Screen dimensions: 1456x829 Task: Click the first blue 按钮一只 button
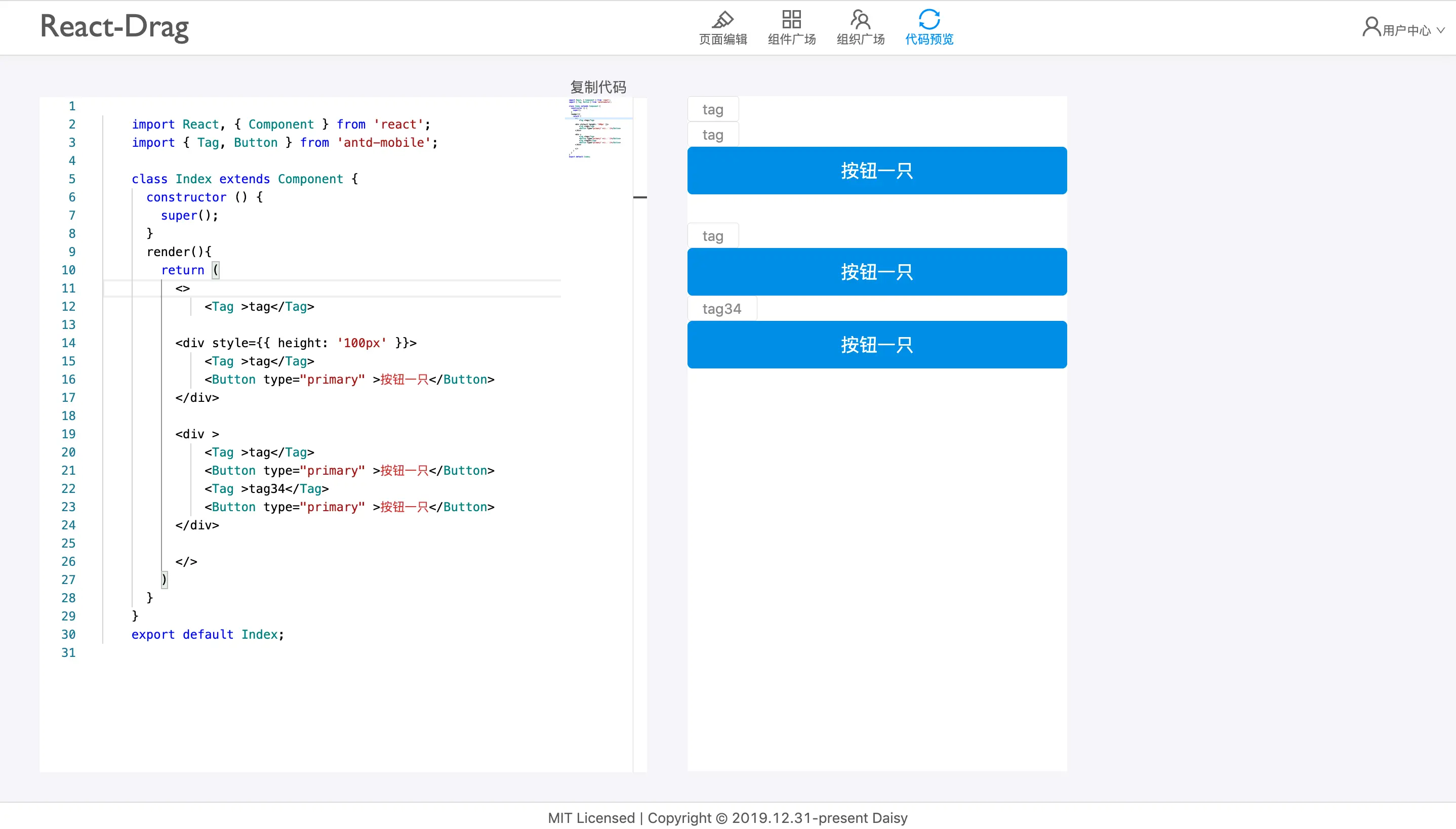tap(876, 171)
